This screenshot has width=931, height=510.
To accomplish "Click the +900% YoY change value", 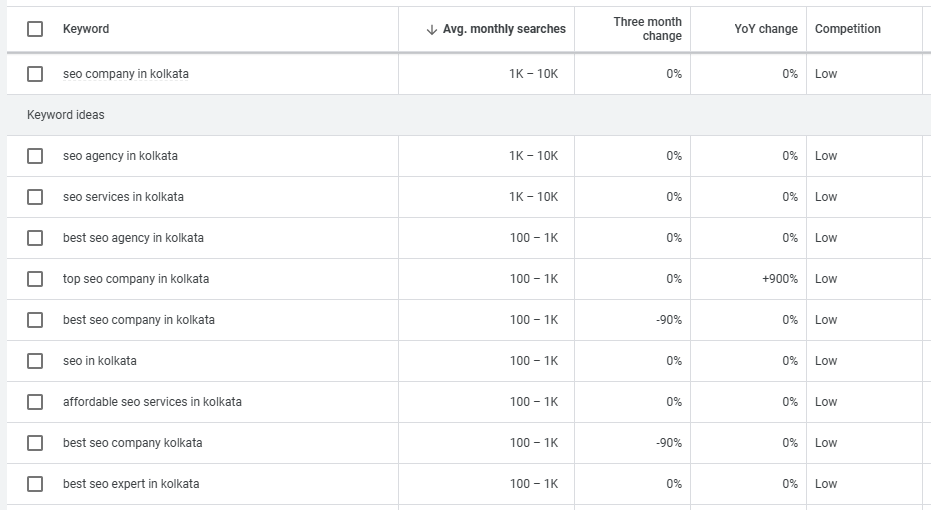I will 779,279.
